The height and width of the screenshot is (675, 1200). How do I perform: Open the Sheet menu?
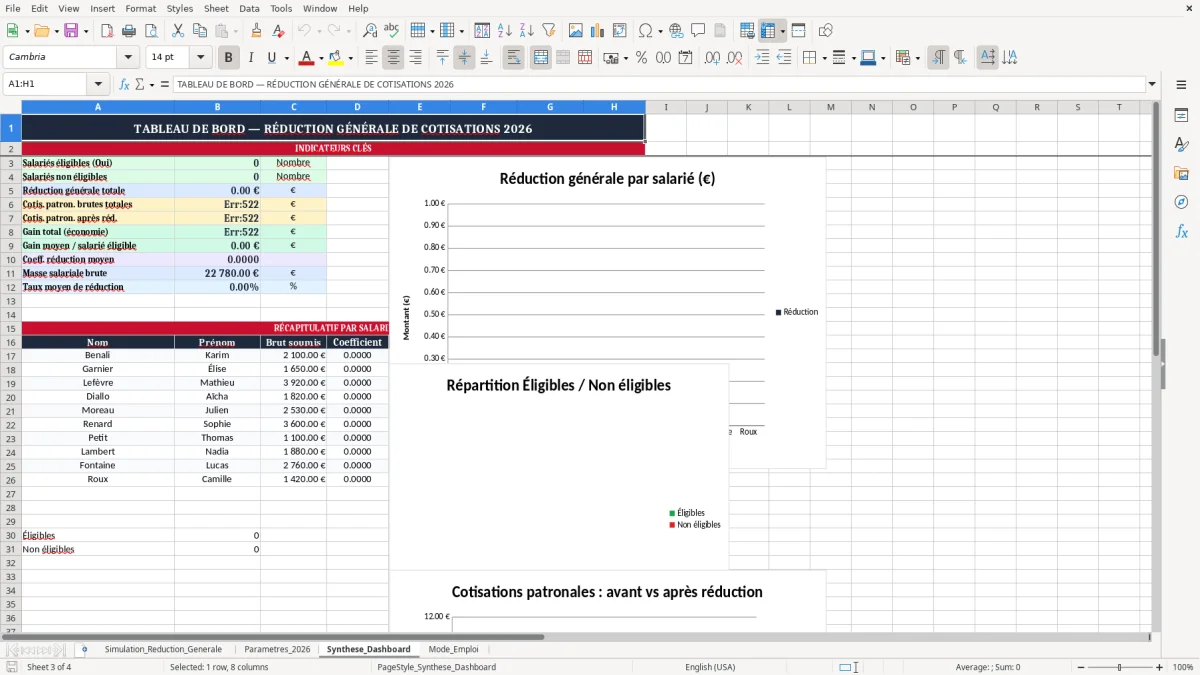tap(216, 8)
